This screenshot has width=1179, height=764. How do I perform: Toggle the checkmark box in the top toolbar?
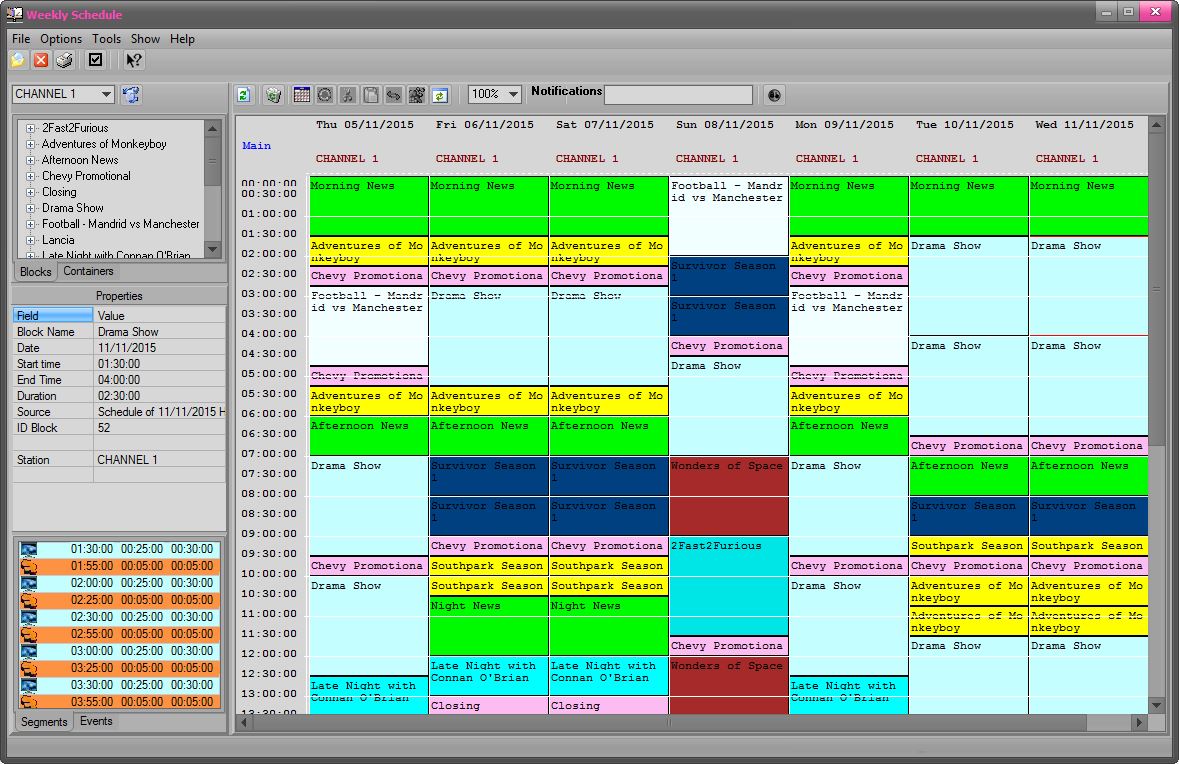(x=95, y=60)
